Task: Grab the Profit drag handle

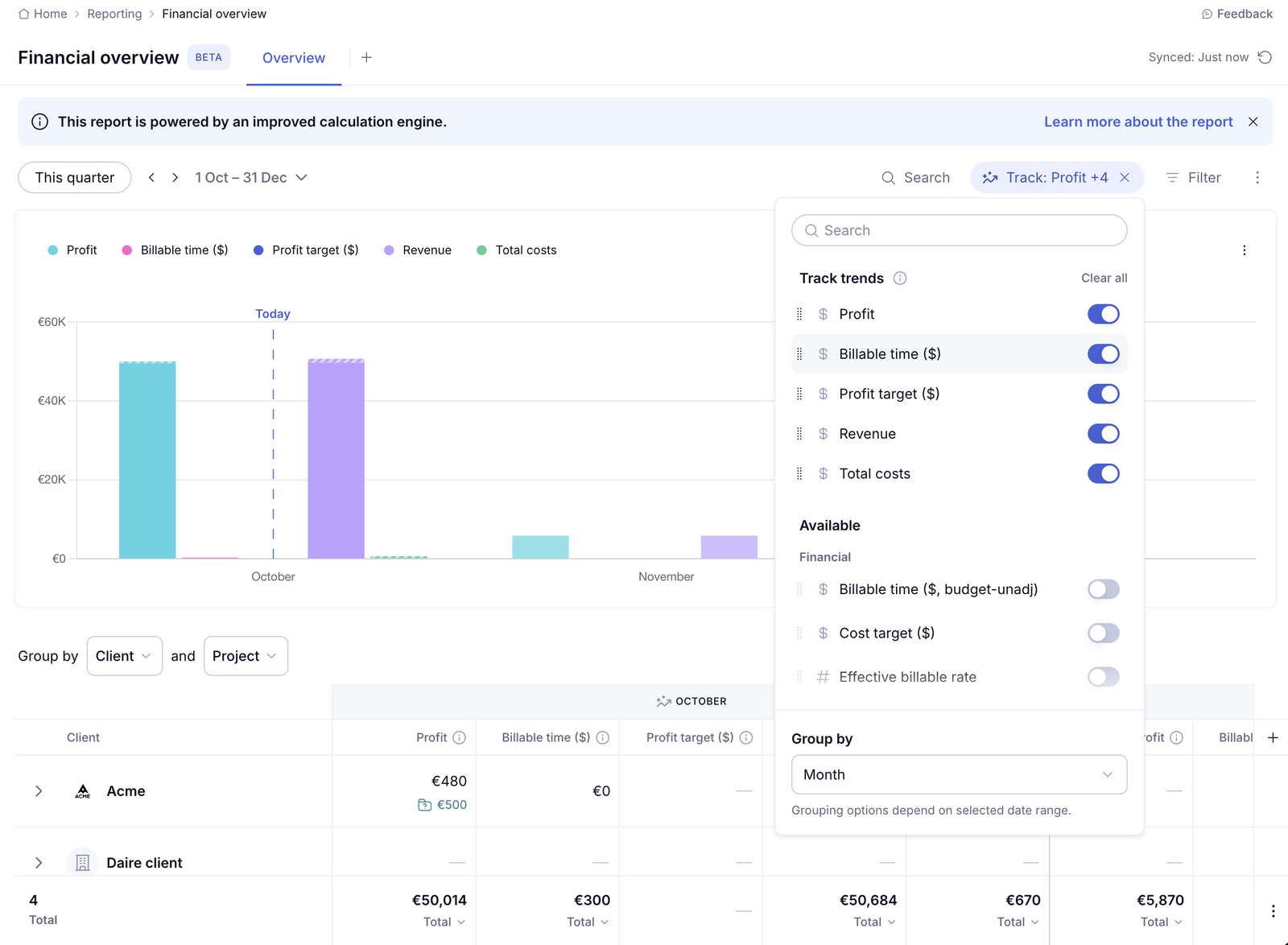Action: (799, 314)
